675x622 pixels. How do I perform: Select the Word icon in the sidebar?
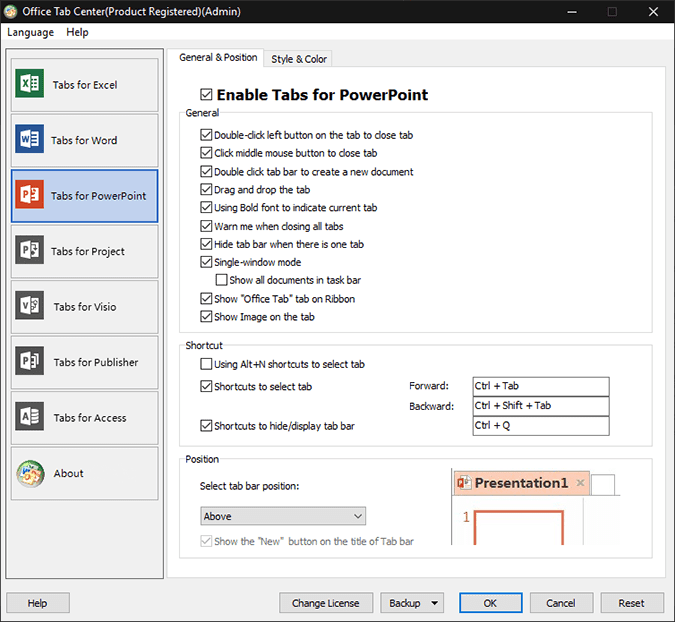click(29, 139)
